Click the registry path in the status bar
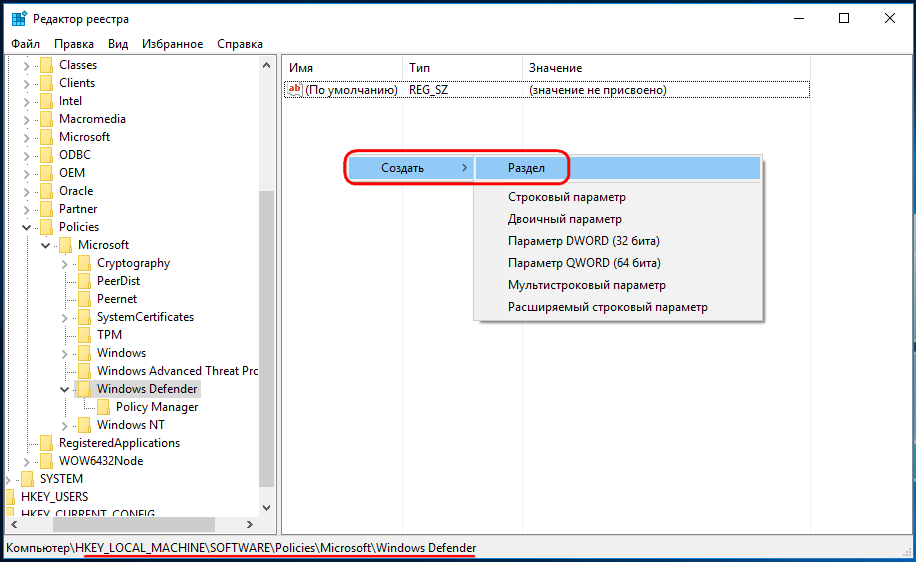The width and height of the screenshot is (916, 562). [241, 548]
